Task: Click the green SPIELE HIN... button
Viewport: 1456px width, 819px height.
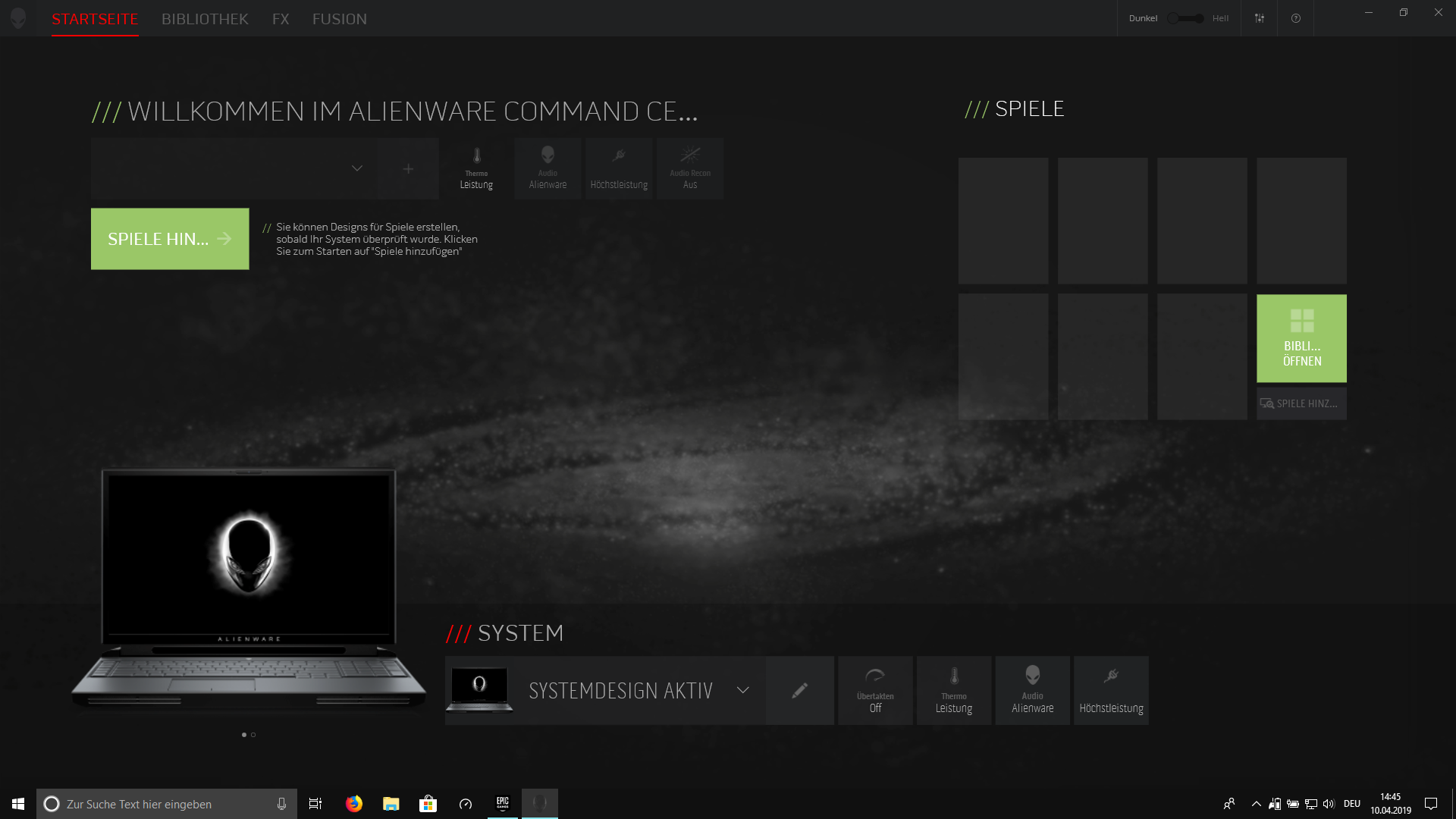Action: tap(170, 239)
